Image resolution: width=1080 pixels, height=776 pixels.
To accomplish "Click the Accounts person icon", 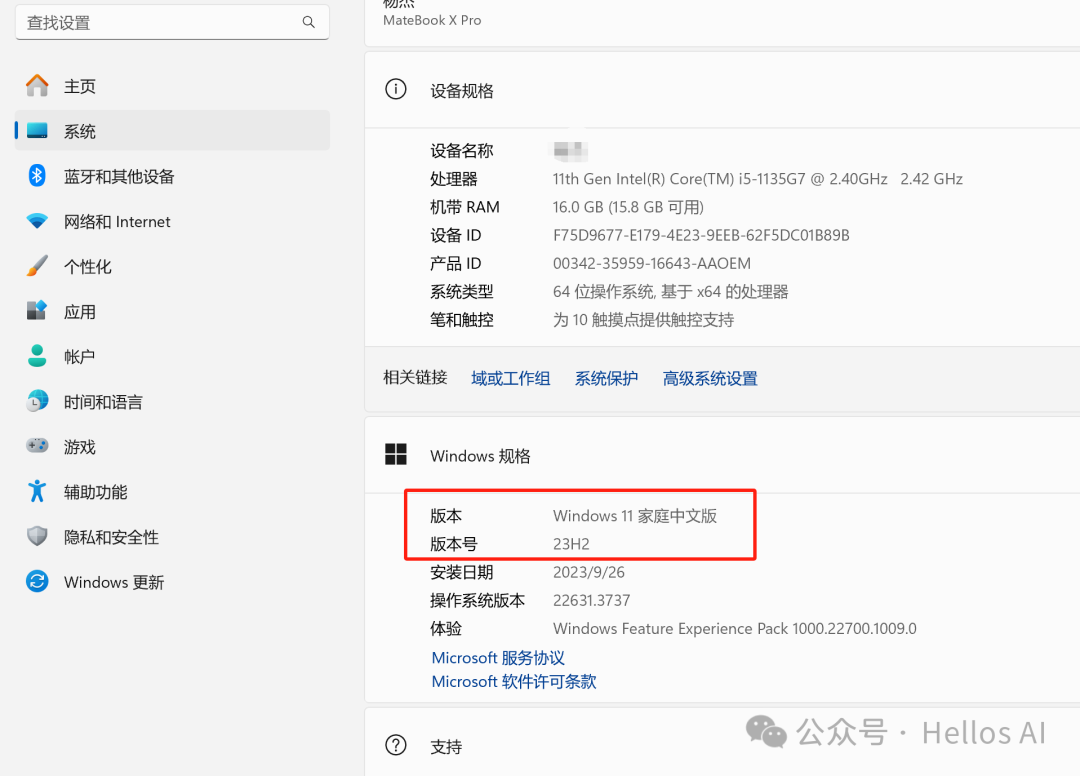I will pyautogui.click(x=37, y=356).
